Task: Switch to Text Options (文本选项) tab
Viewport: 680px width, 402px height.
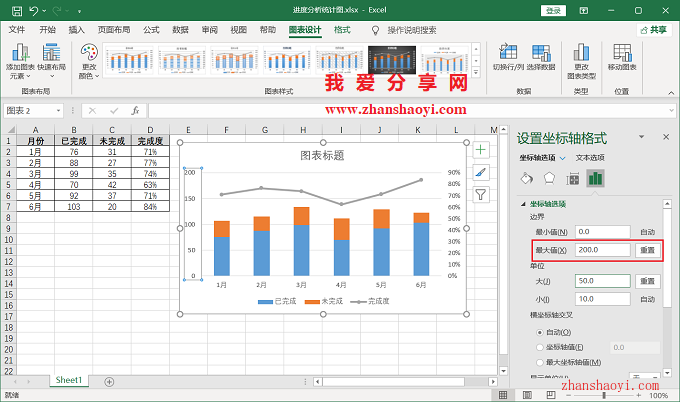Action: tap(590, 158)
